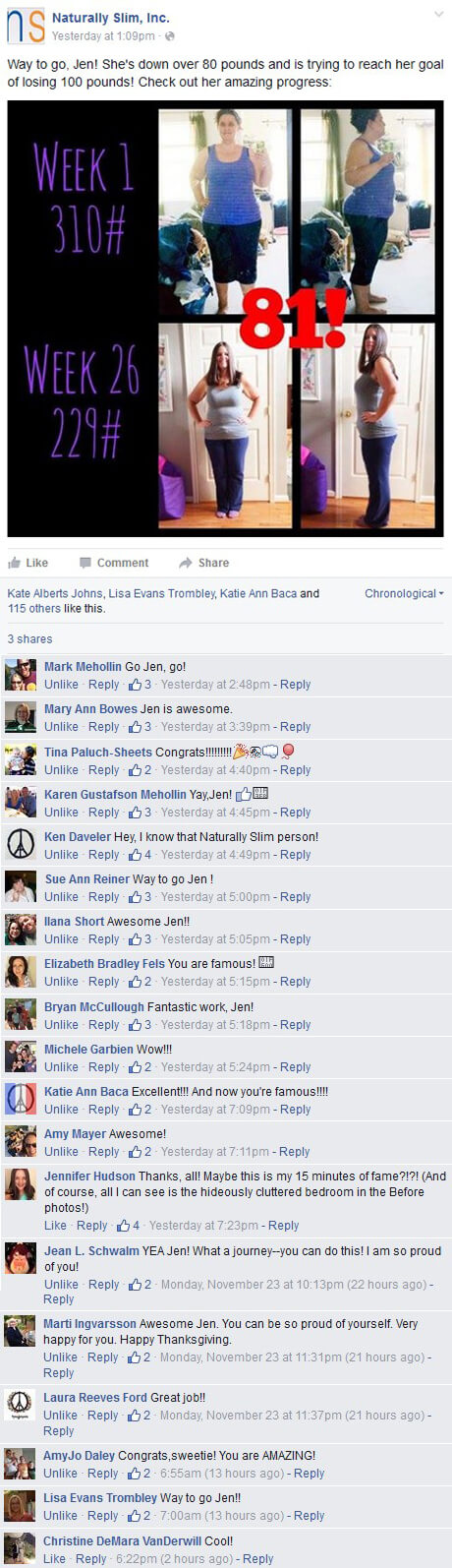Click Laura Reeves Ford's avatar icon
Image resolution: width=452 pixels, height=1568 pixels.
21,1405
